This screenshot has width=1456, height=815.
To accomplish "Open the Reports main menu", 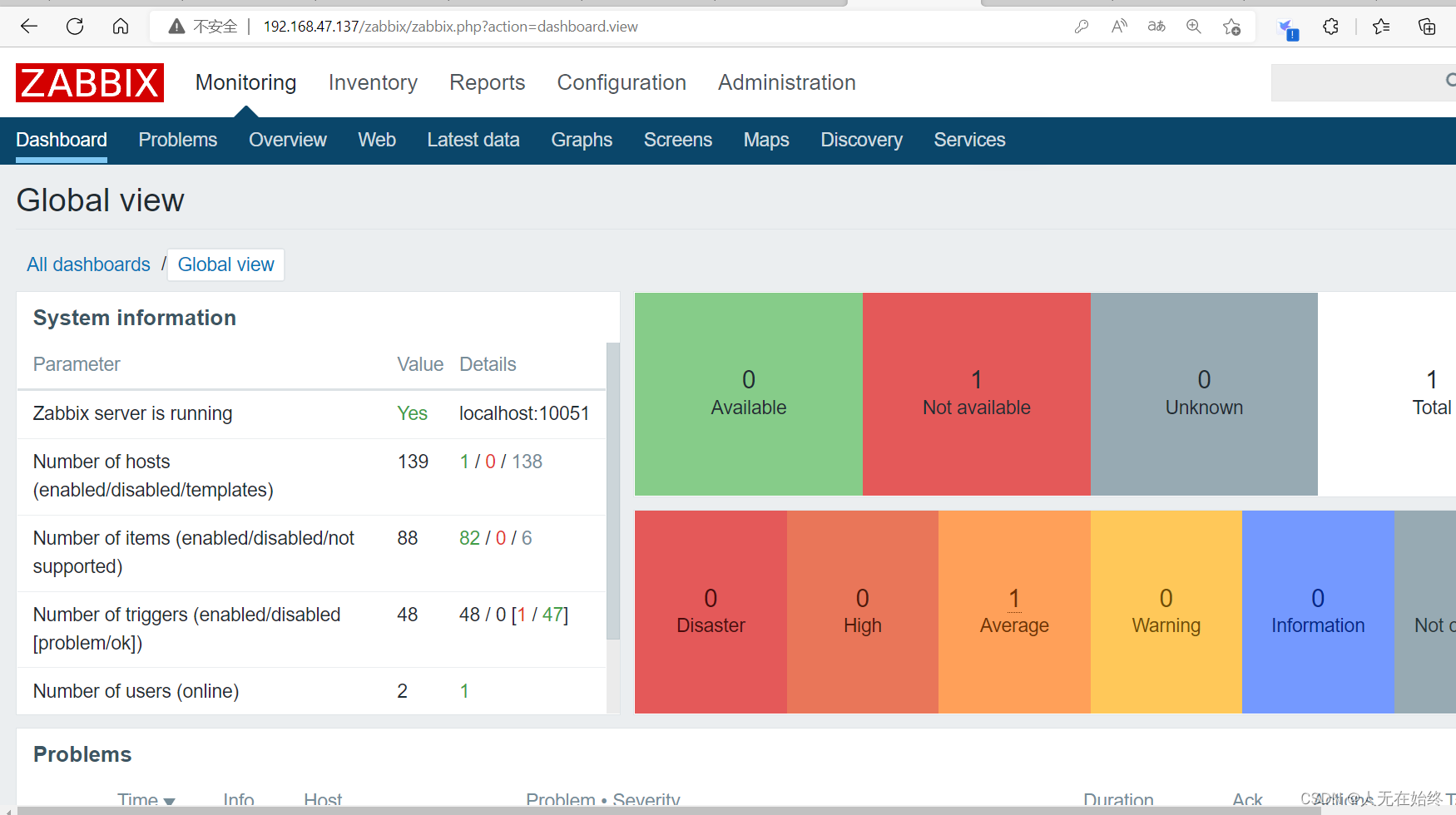I will tap(488, 82).
